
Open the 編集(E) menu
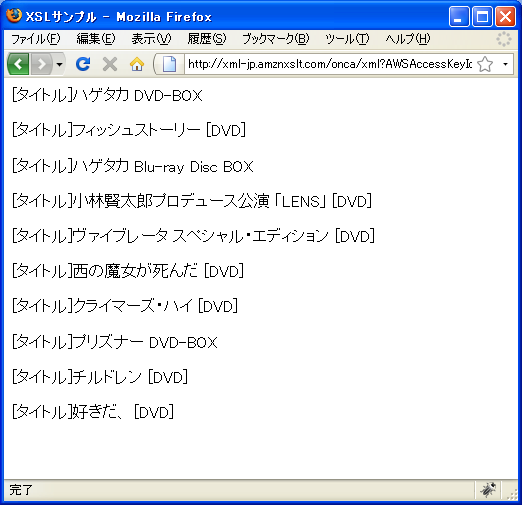[x=96, y=39]
